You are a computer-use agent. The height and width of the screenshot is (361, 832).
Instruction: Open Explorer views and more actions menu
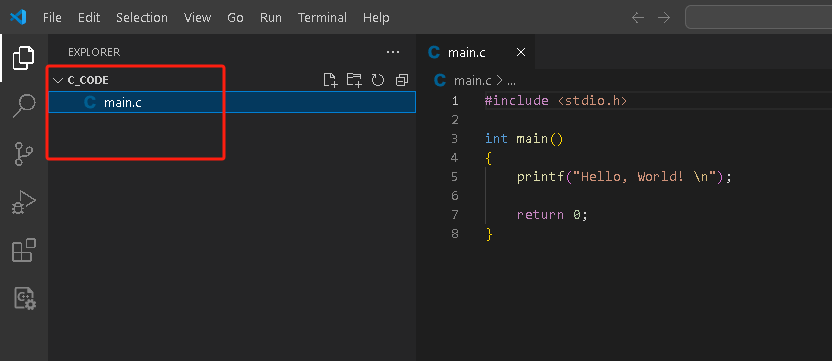(393, 52)
